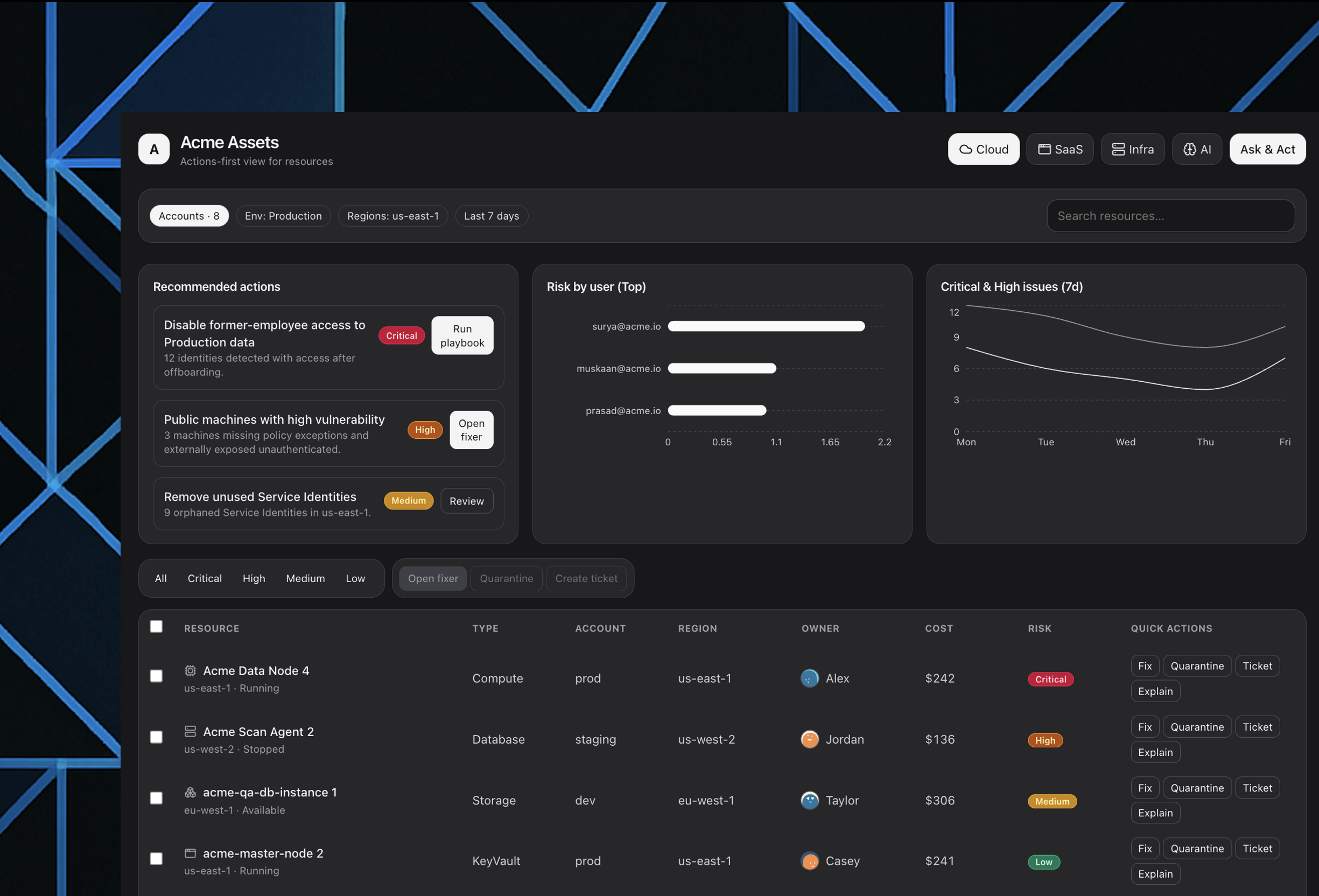The image size is (1319, 896).
Task: Expand the Last 7 days range filter
Action: coord(491,216)
